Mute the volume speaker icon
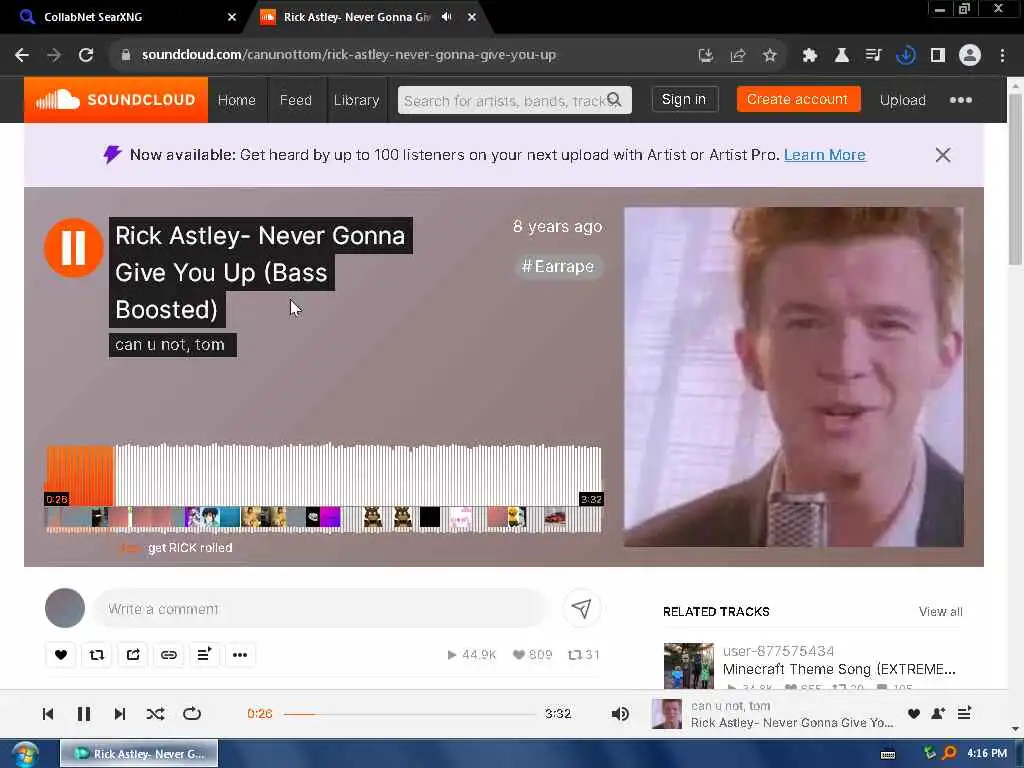 (620, 714)
